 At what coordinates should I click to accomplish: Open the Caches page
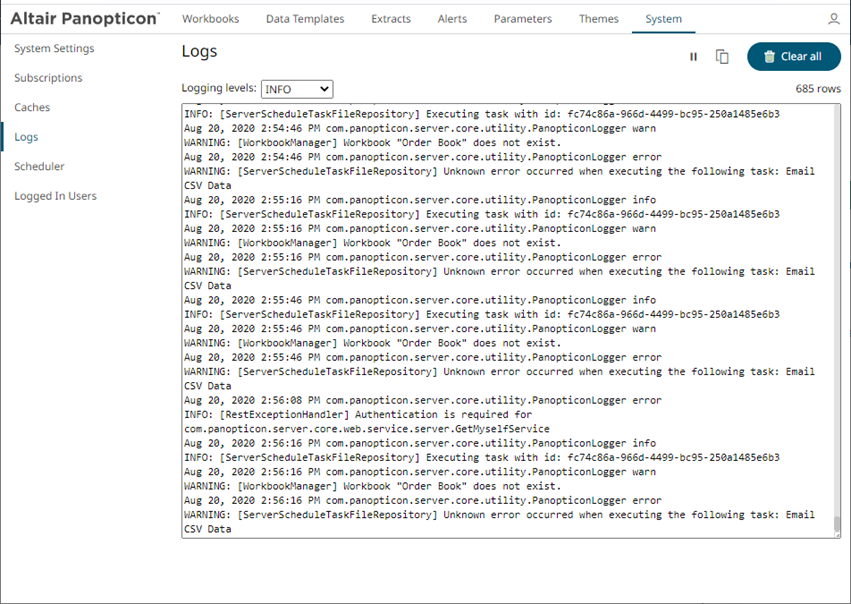32,107
